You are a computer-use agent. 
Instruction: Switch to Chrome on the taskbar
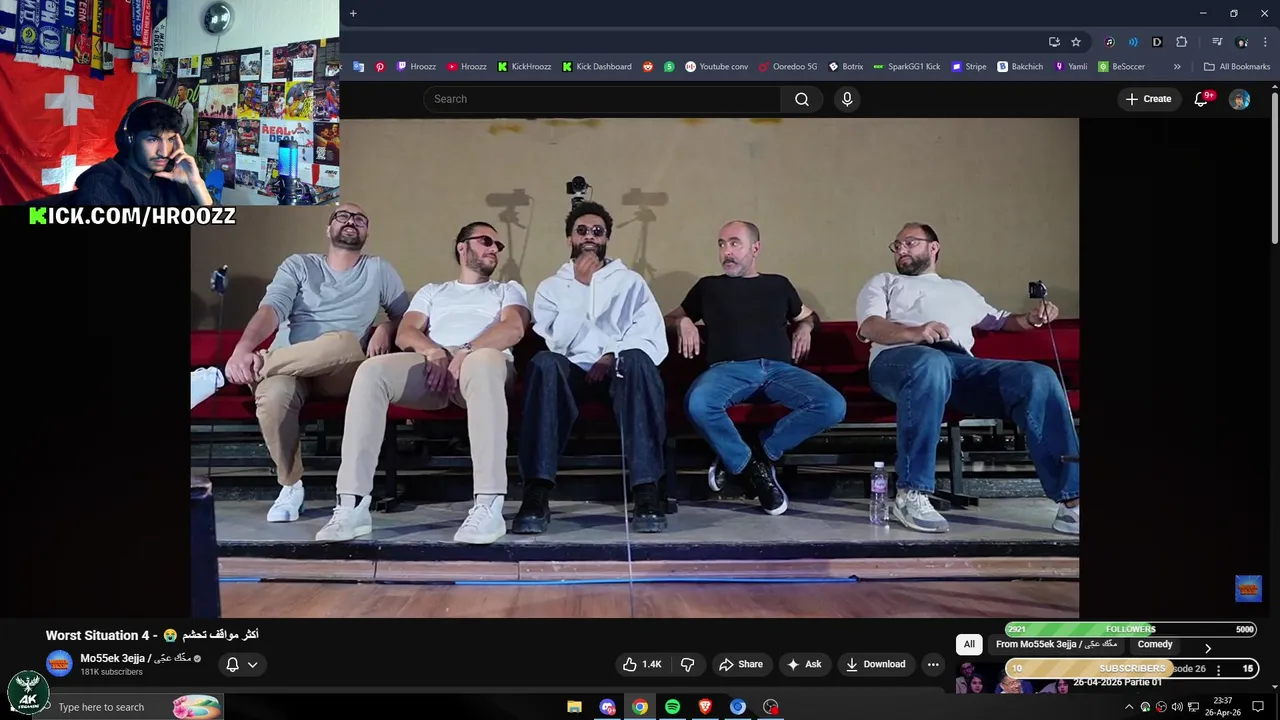pyautogui.click(x=640, y=707)
